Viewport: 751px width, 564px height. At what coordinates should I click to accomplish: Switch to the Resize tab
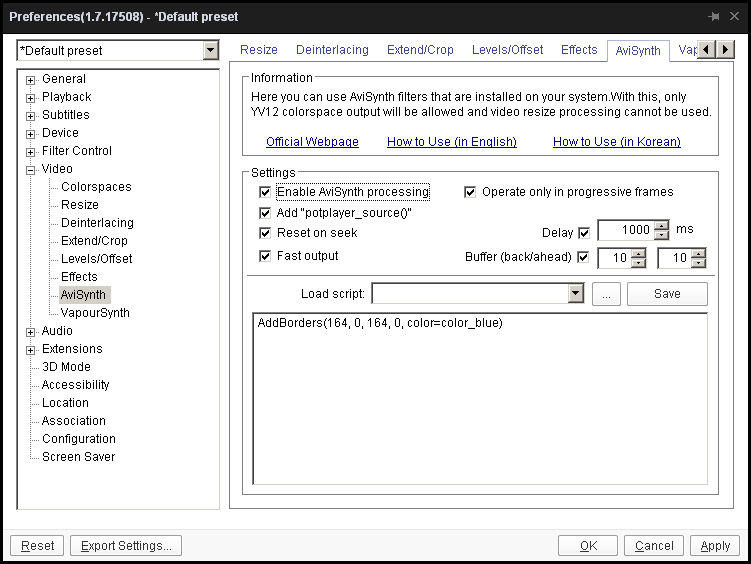pyautogui.click(x=259, y=50)
